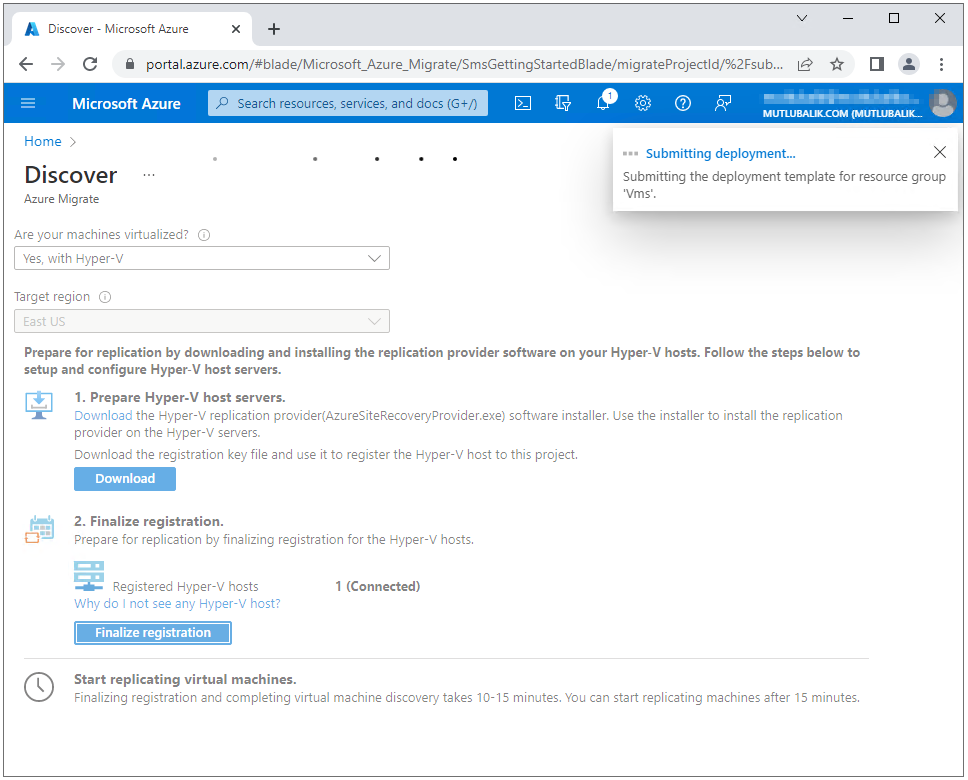The height and width of the screenshot is (780, 968).
Task: Click the Home breadcrumb link
Action: [x=43, y=141]
